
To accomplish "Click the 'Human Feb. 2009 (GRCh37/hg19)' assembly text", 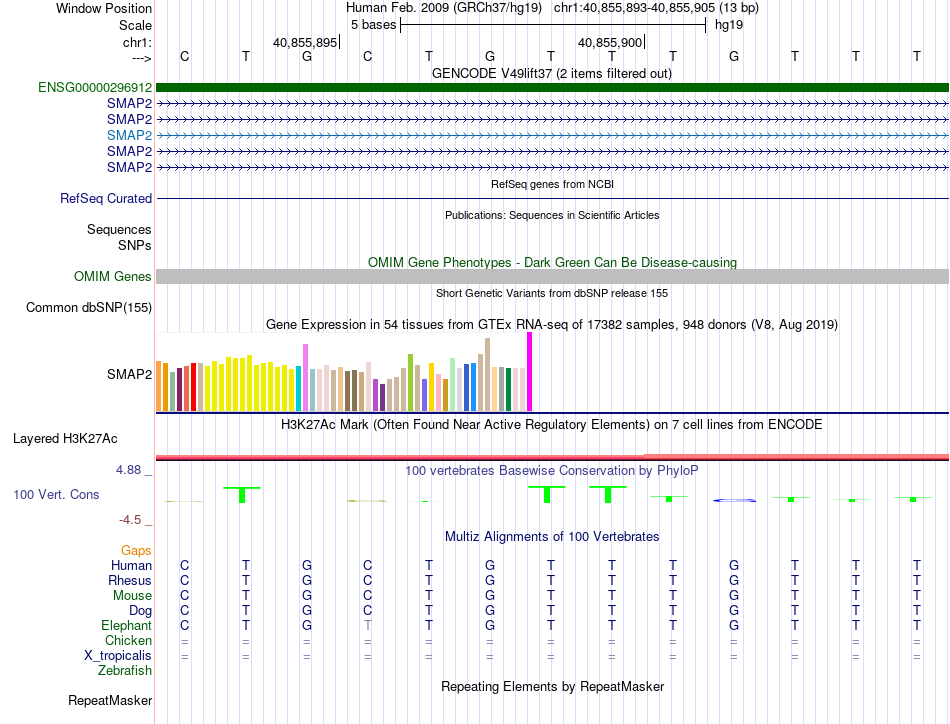I will pyautogui.click(x=443, y=8).
